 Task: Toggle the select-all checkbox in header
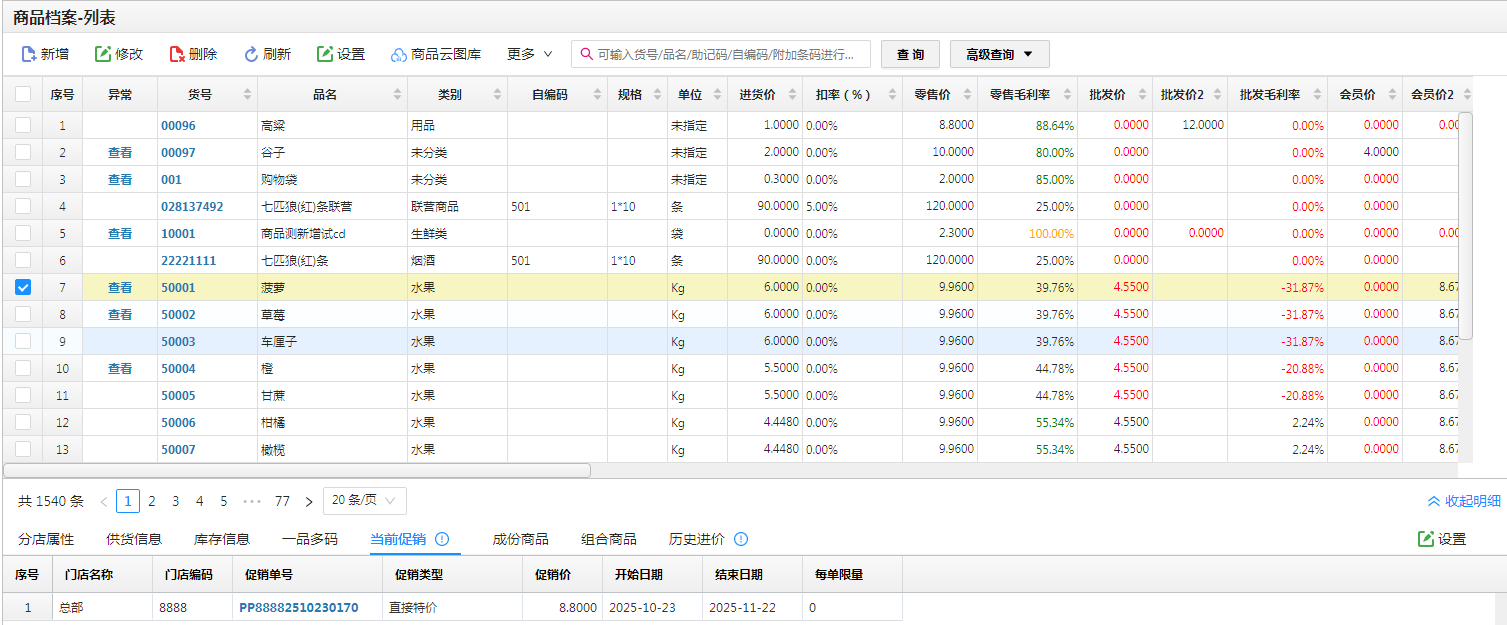click(x=23, y=94)
